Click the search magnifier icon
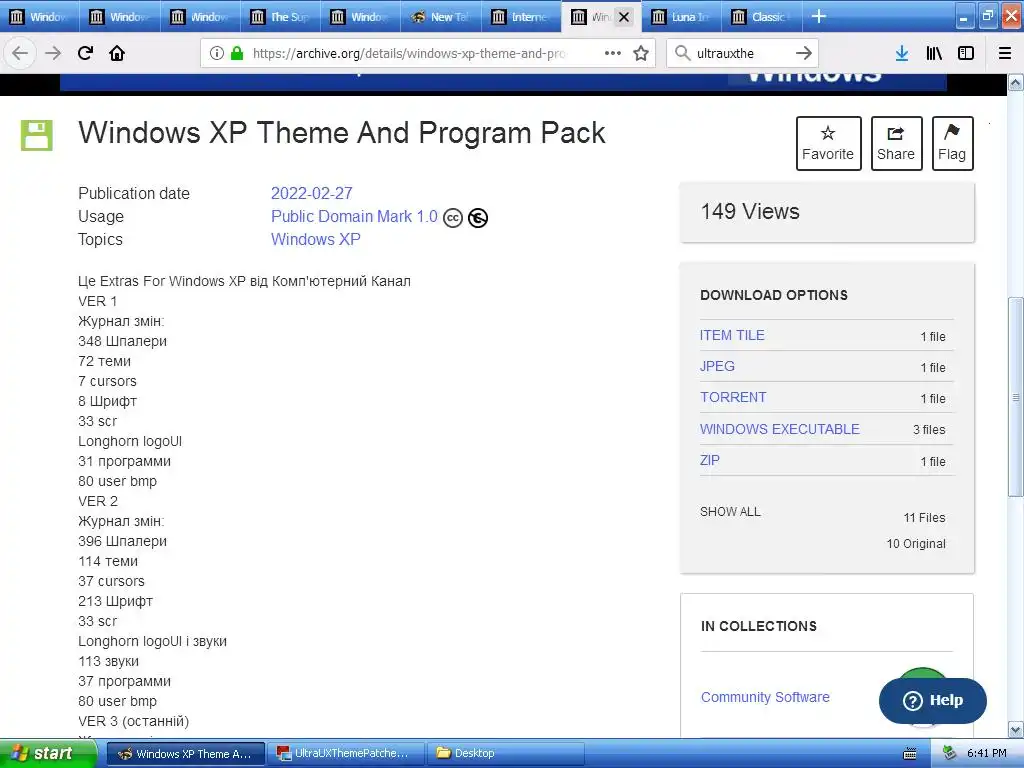Screen dimensions: 1024x768 click(x=682, y=53)
